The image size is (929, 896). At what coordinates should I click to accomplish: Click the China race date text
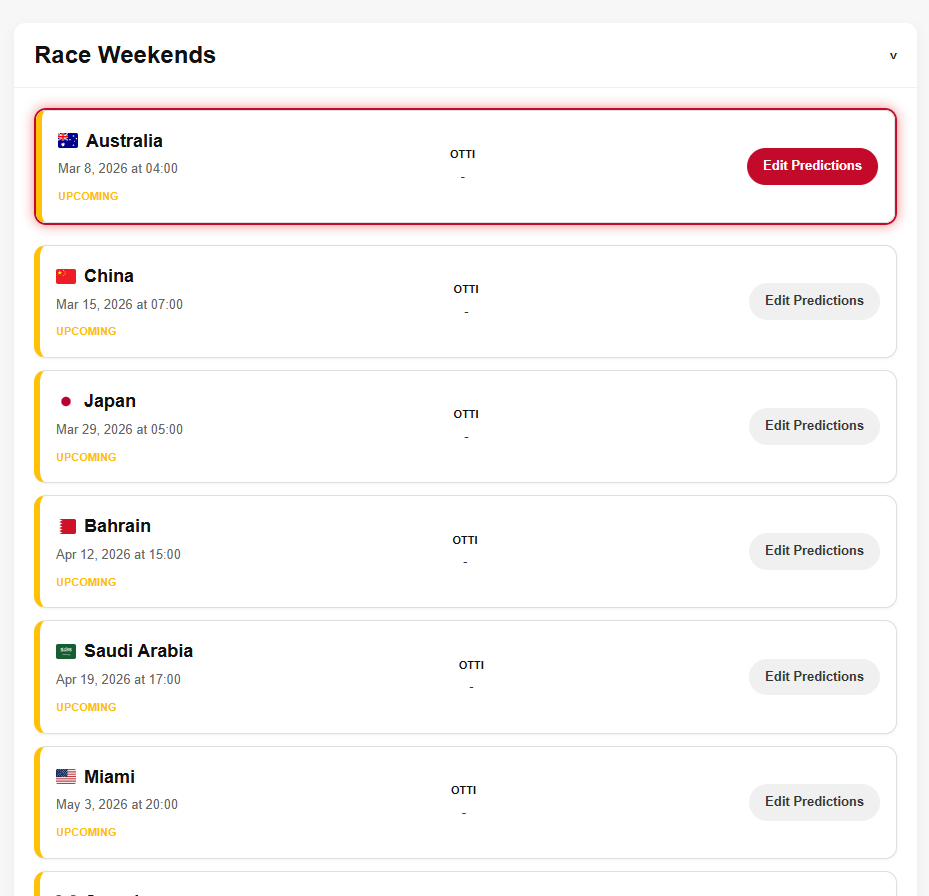pyautogui.click(x=119, y=304)
